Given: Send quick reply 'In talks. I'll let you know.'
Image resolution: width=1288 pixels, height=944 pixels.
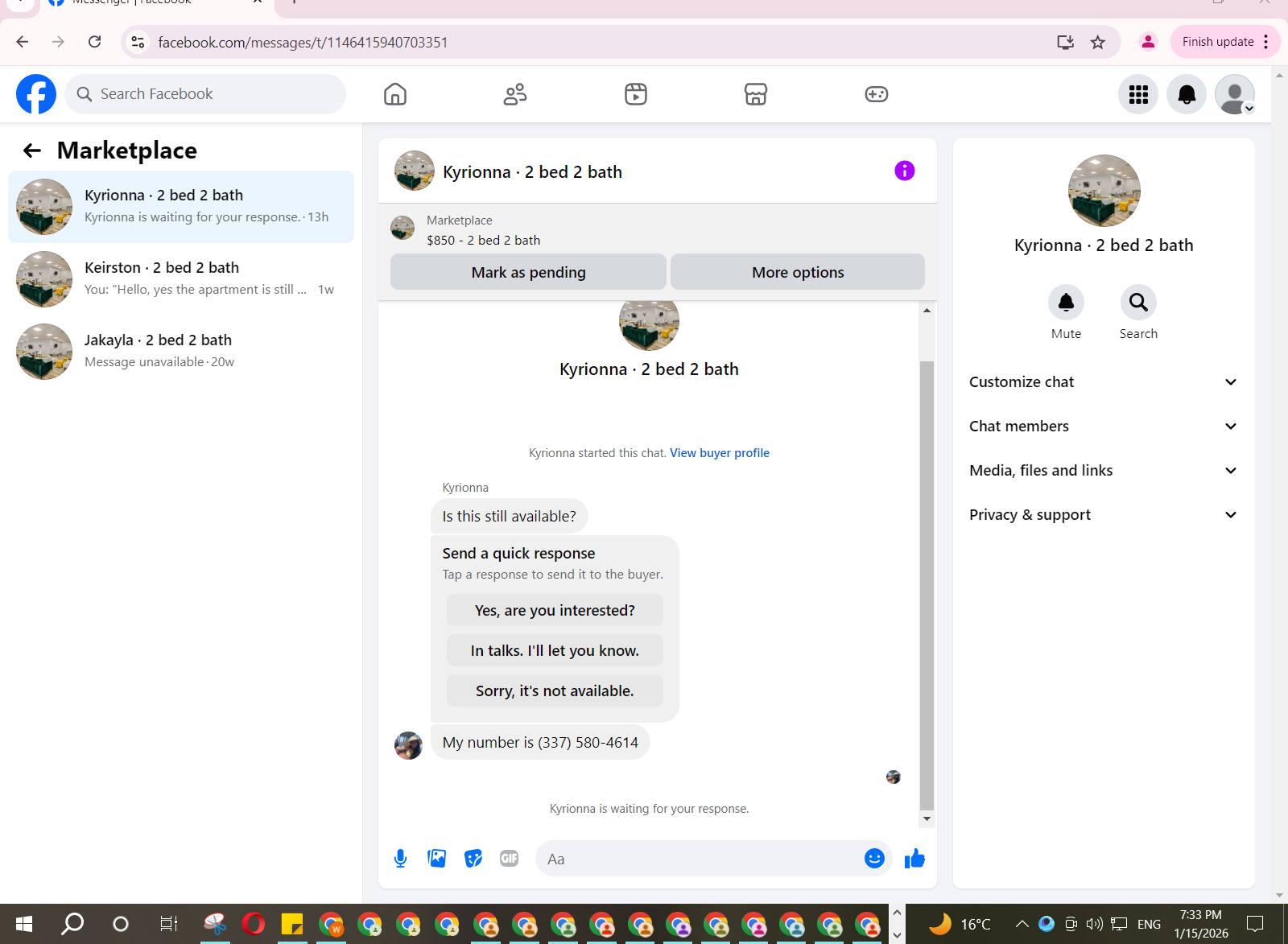Looking at the screenshot, I should coord(555,650).
